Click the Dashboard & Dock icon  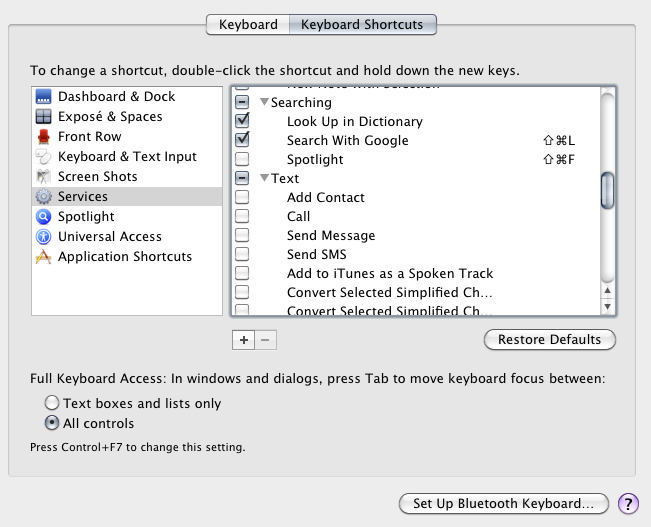pyautogui.click(x=43, y=97)
